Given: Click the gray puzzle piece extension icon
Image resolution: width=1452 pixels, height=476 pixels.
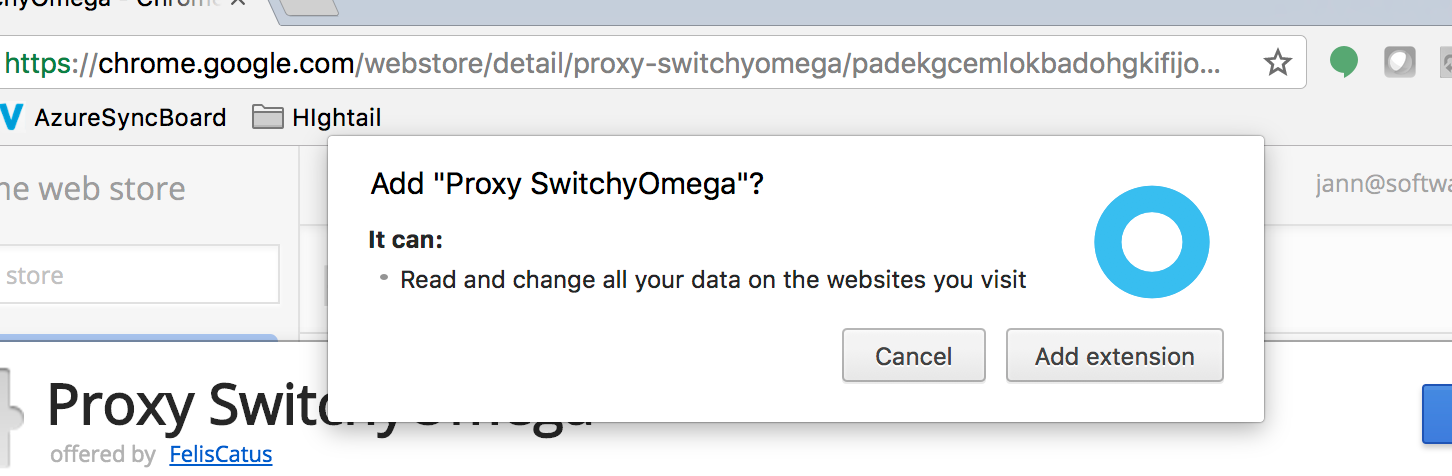Looking at the screenshot, I should (10, 408).
